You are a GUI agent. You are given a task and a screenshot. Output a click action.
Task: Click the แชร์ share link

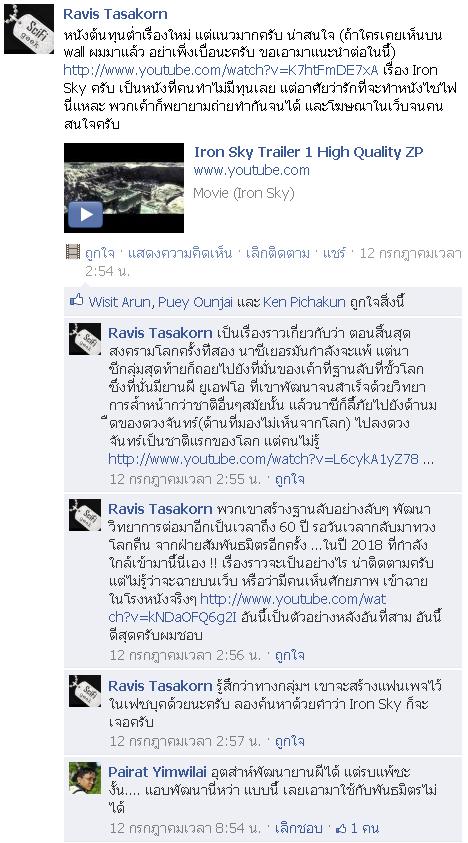pyautogui.click(x=334, y=253)
